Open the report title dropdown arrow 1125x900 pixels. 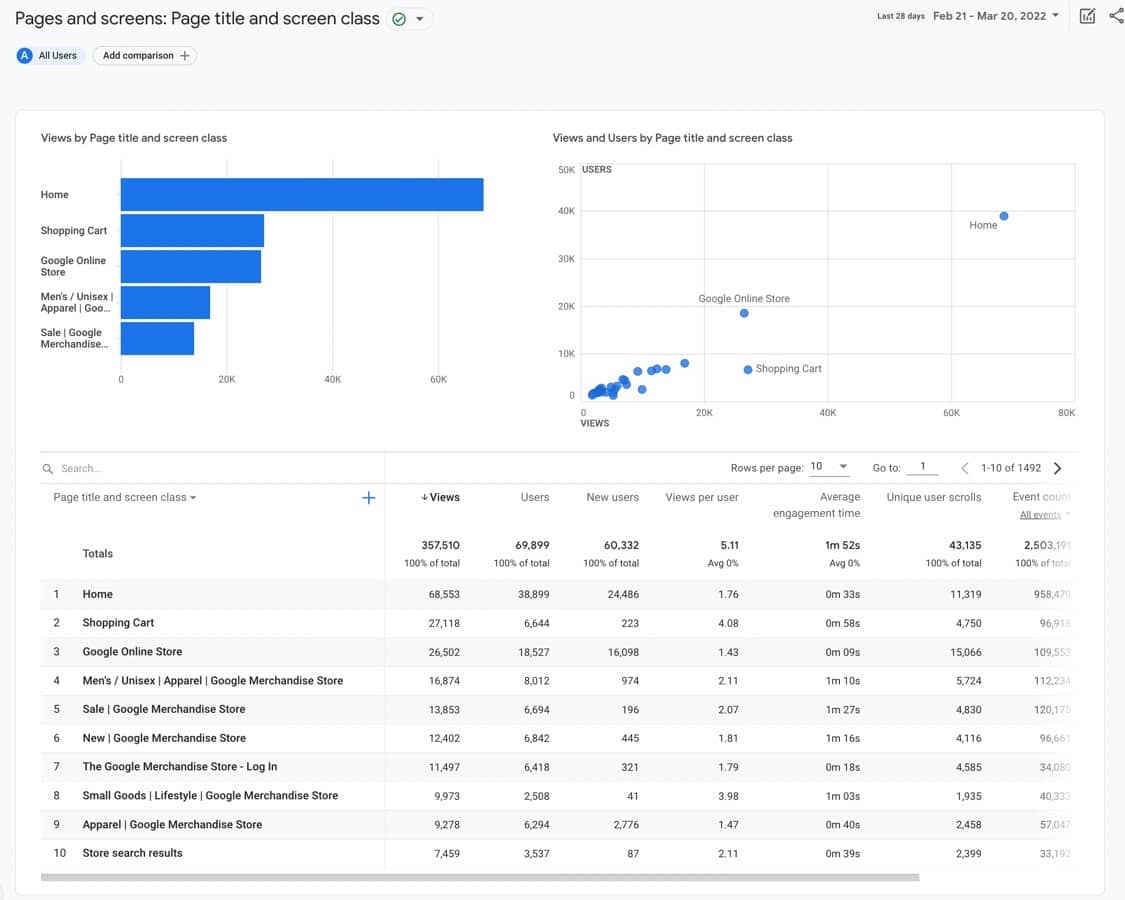point(420,19)
